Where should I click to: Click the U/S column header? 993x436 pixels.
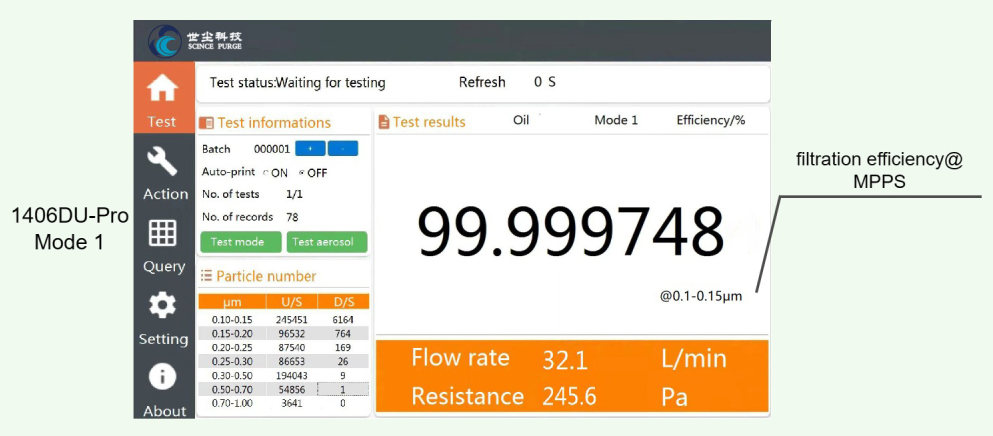coord(291,302)
